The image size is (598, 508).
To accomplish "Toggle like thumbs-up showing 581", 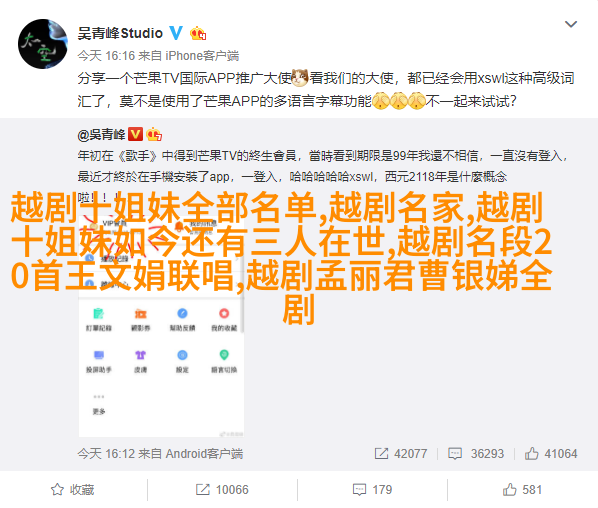I will [522, 489].
